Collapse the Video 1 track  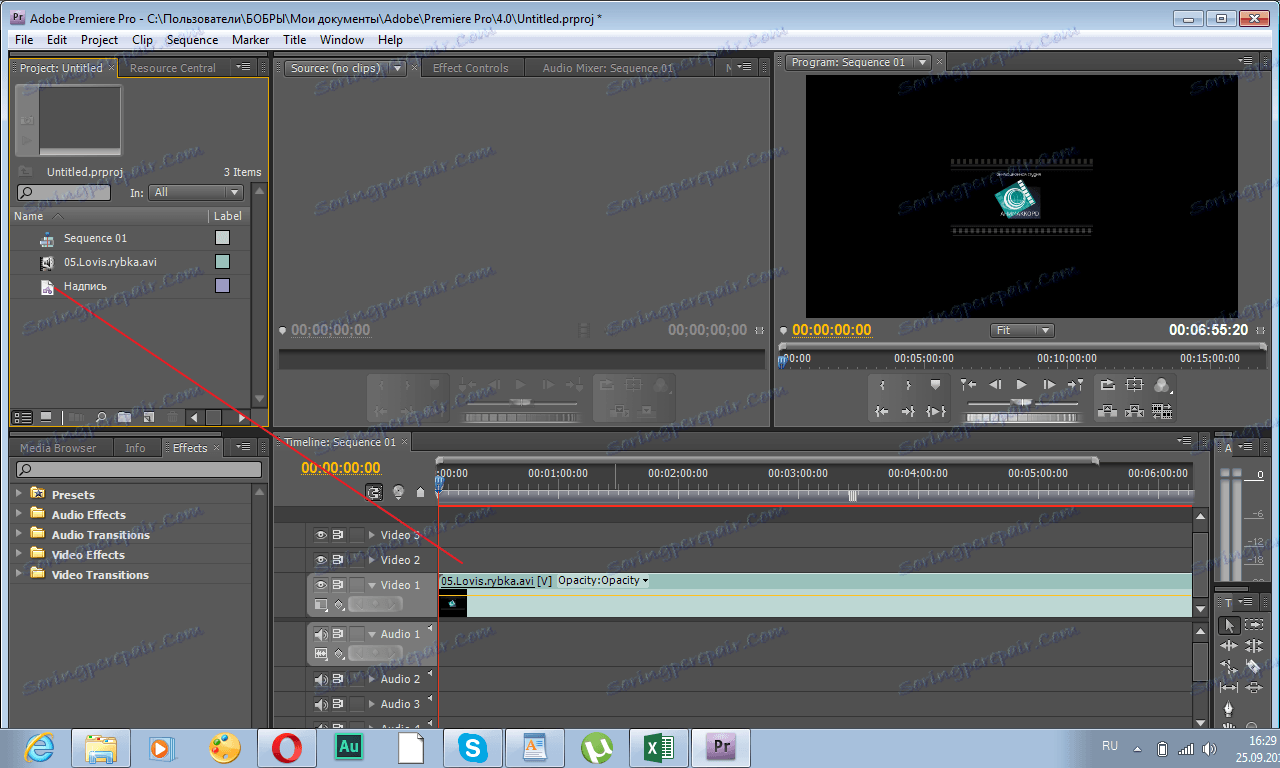point(373,585)
